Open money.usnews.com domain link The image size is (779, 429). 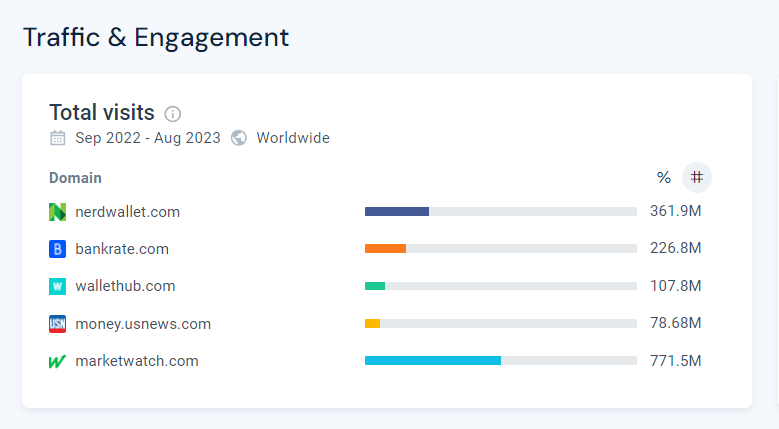[x=143, y=324]
